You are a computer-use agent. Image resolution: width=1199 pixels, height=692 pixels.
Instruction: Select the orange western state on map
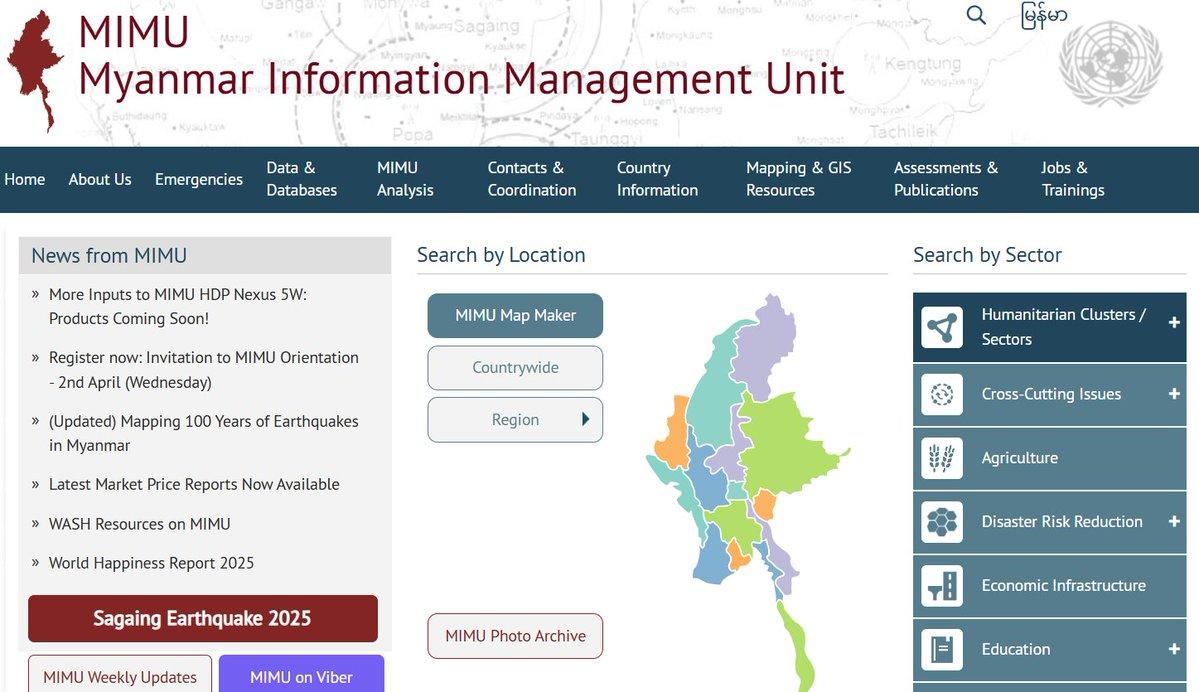(673, 436)
